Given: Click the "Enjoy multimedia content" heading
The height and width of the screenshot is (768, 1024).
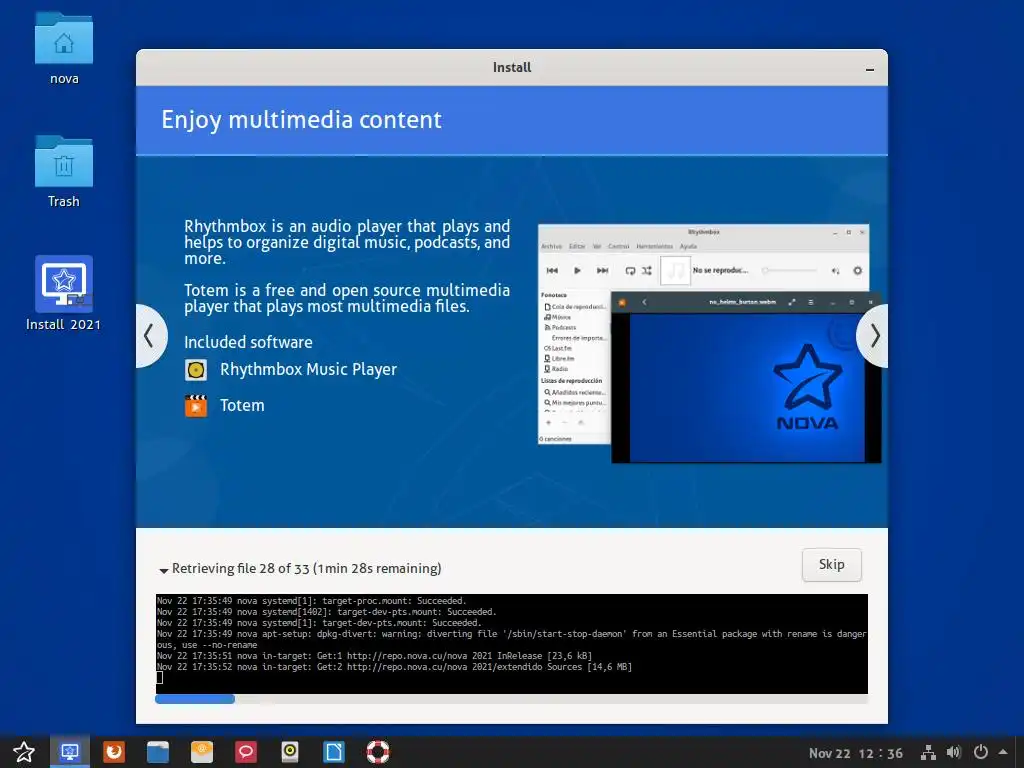Looking at the screenshot, I should tap(302, 120).
